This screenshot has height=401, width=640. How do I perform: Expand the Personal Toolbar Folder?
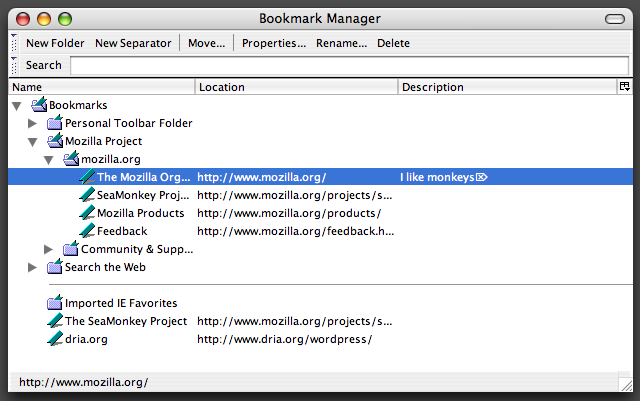coord(32,123)
